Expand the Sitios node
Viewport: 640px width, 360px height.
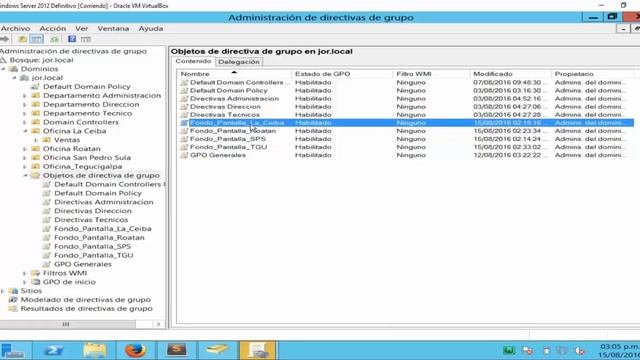tap(3, 291)
